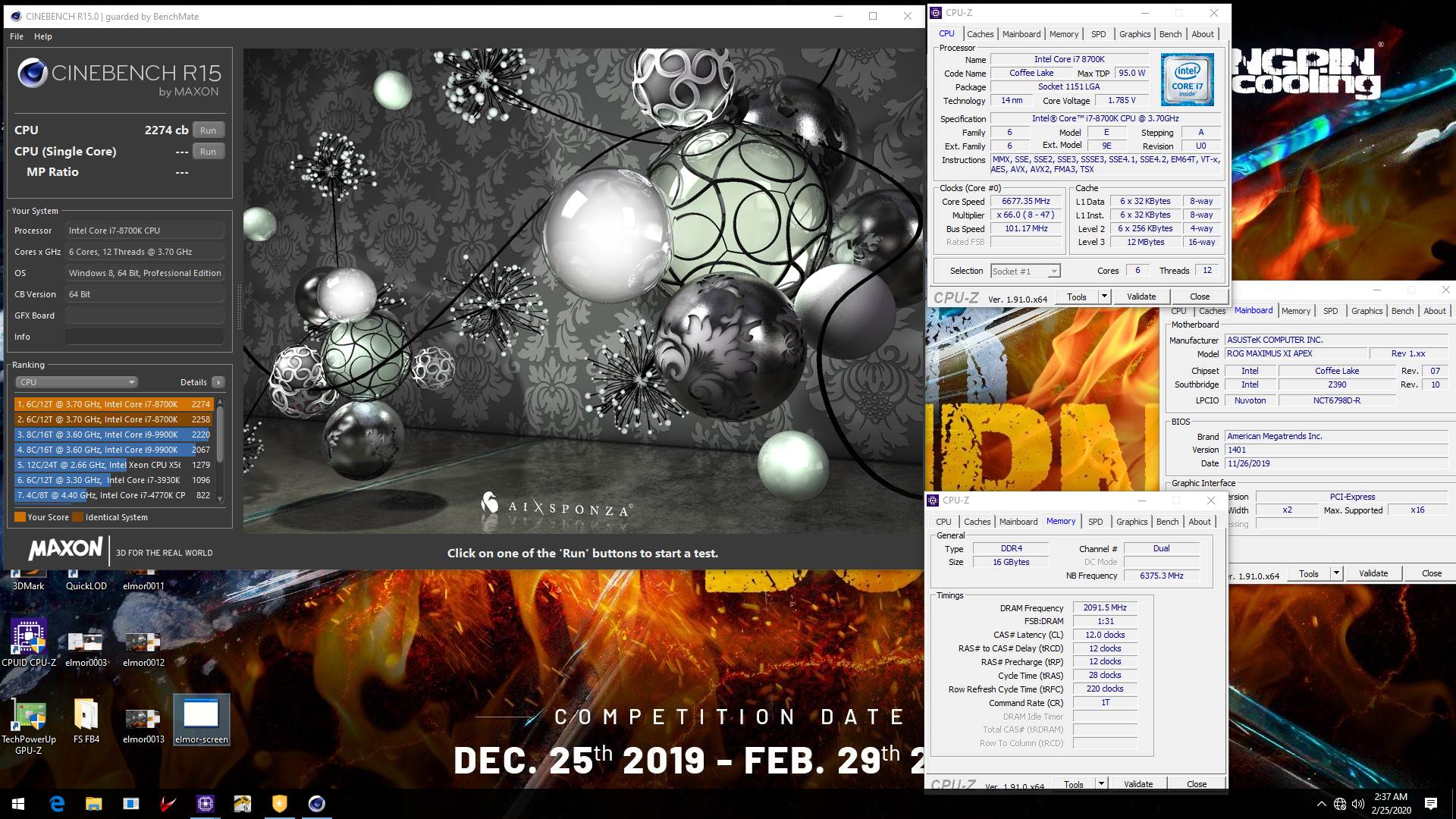Select ranking entry 3 i9-9900K 2220
The height and width of the screenshot is (819, 1456).
(113, 435)
